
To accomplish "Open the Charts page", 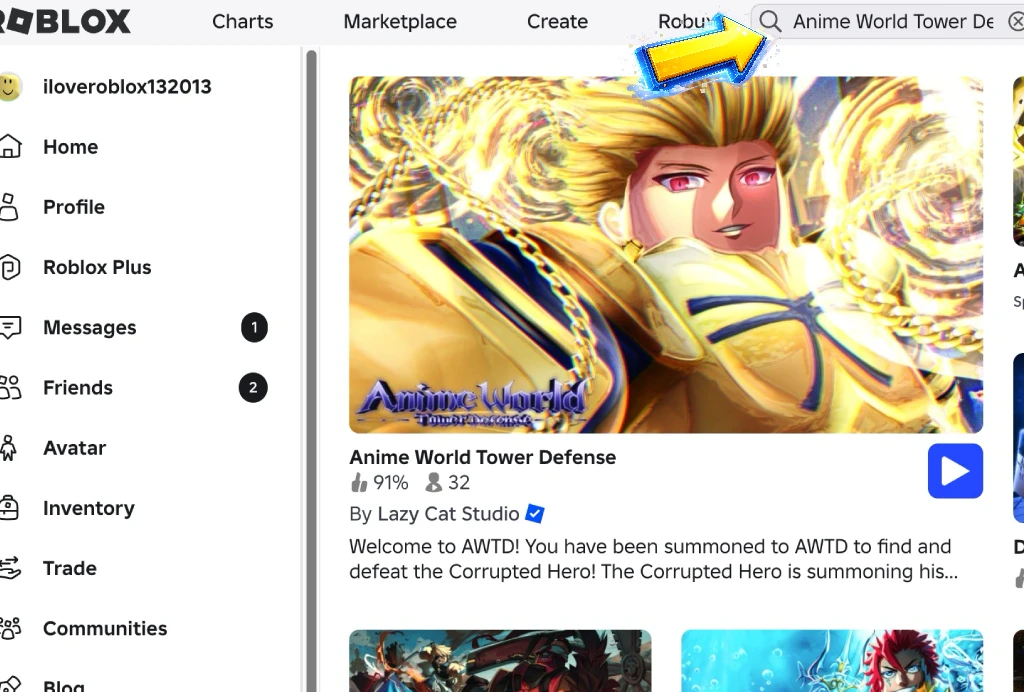I will coord(242,22).
